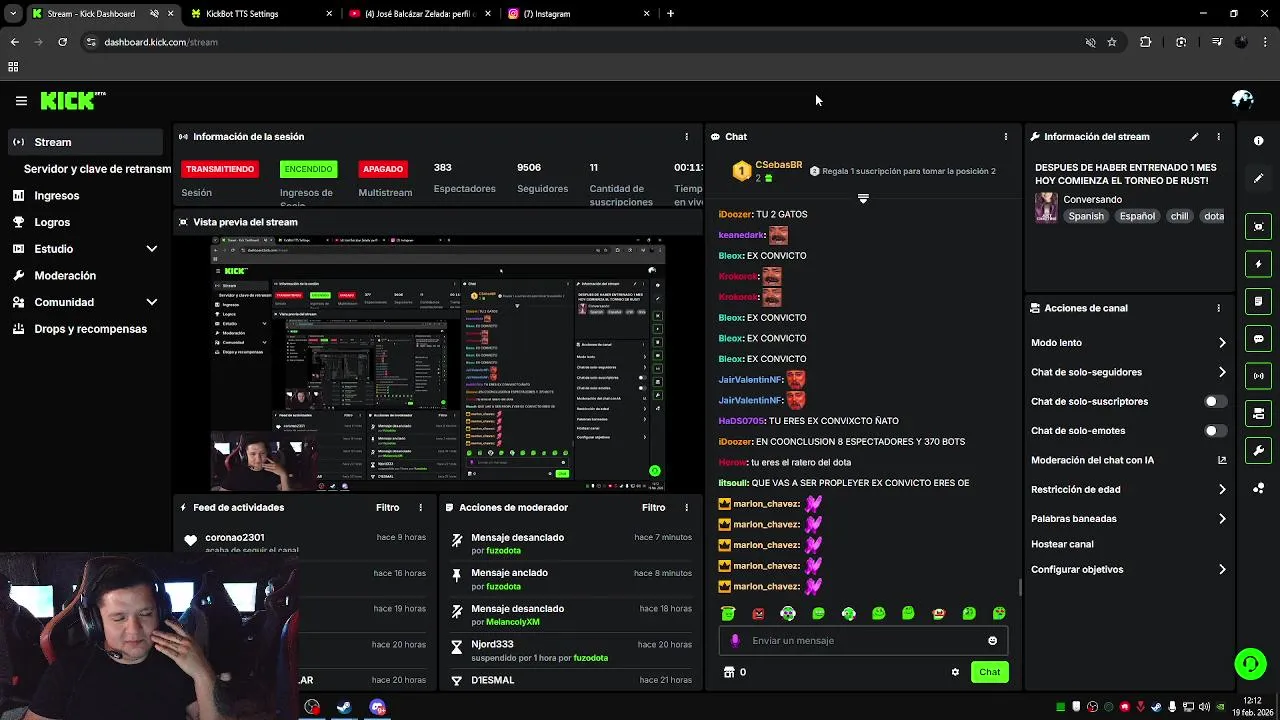The image size is (1280, 720).
Task: Open the user profile avatar in Kick header
Action: click(x=1243, y=99)
